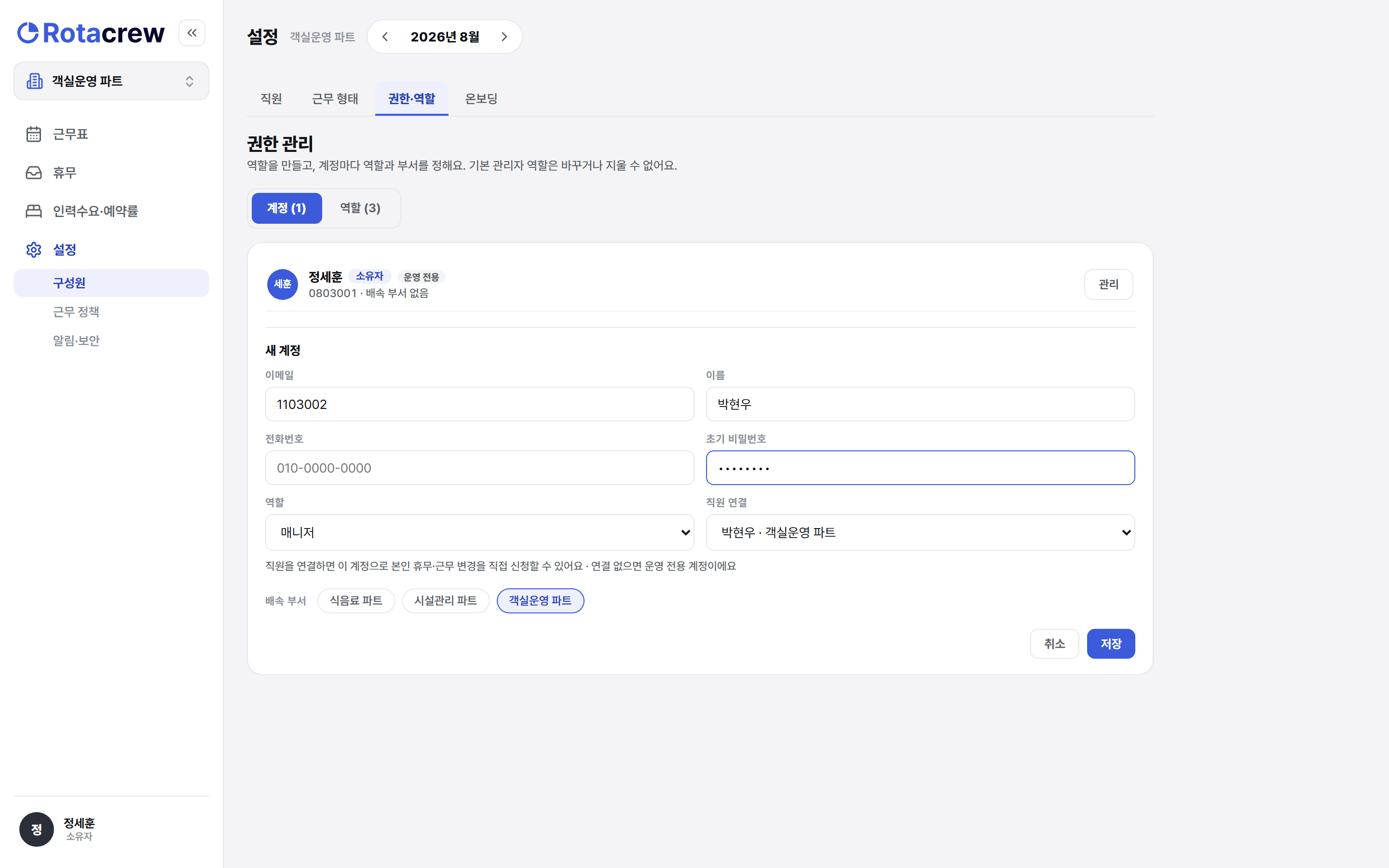The height and width of the screenshot is (868, 1389).
Task: Select 구성원 submenu item
Action: pyautogui.click(x=111, y=283)
